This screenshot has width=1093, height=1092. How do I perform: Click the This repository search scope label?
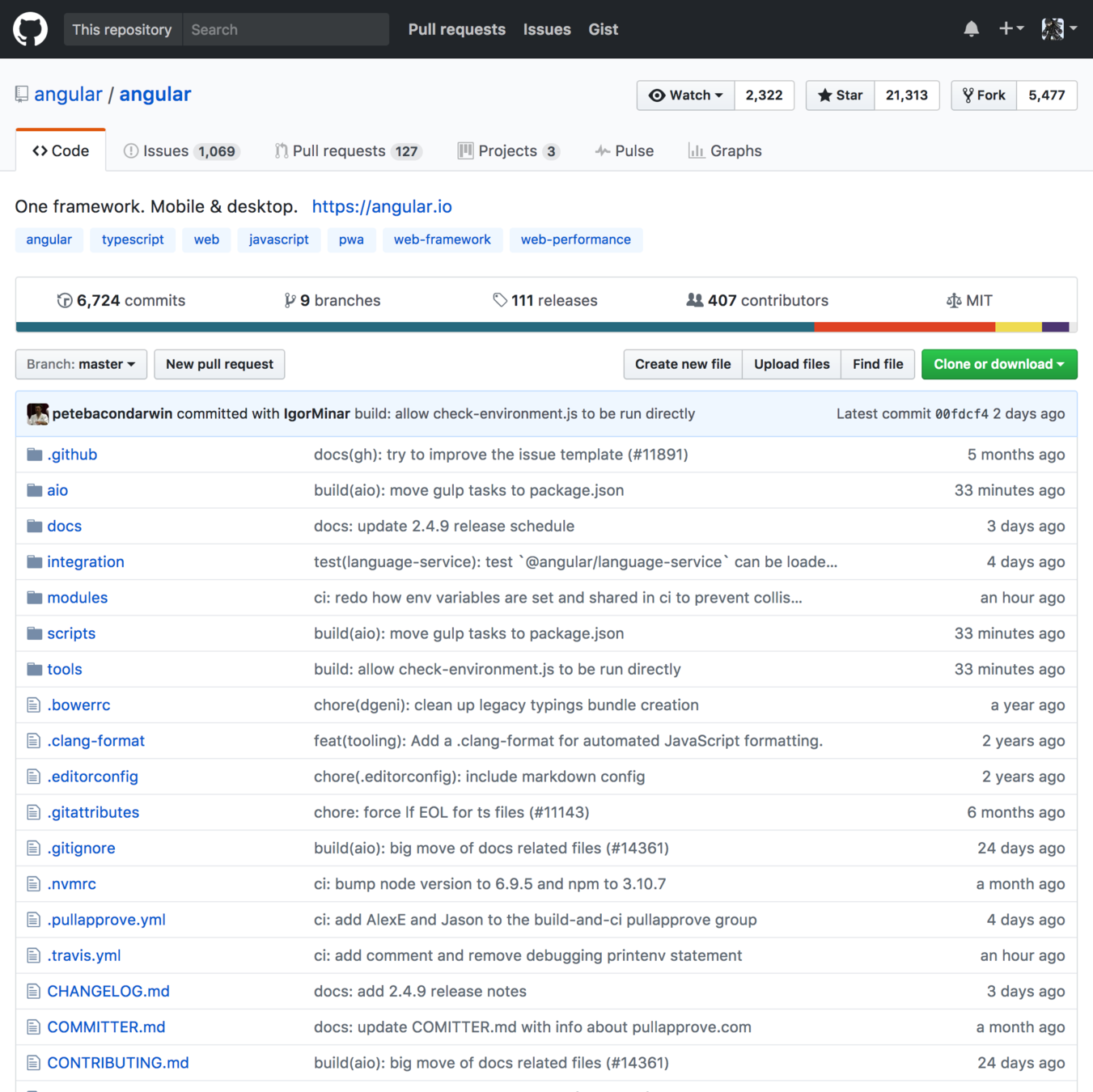click(x=122, y=29)
